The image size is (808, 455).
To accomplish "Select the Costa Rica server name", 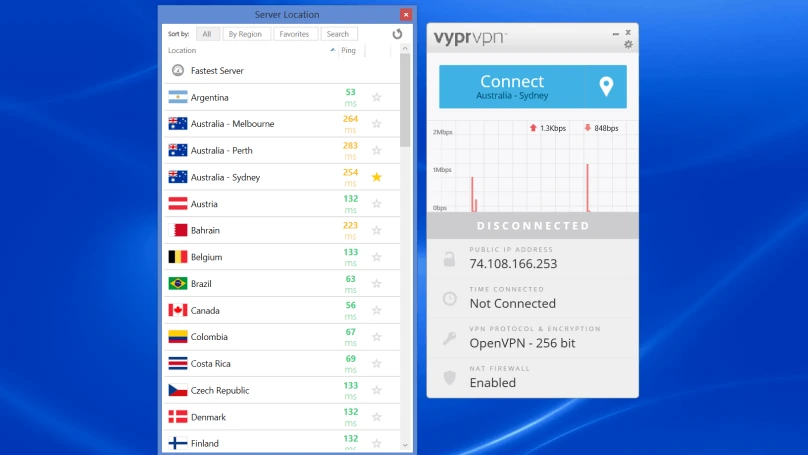I will click(210, 363).
